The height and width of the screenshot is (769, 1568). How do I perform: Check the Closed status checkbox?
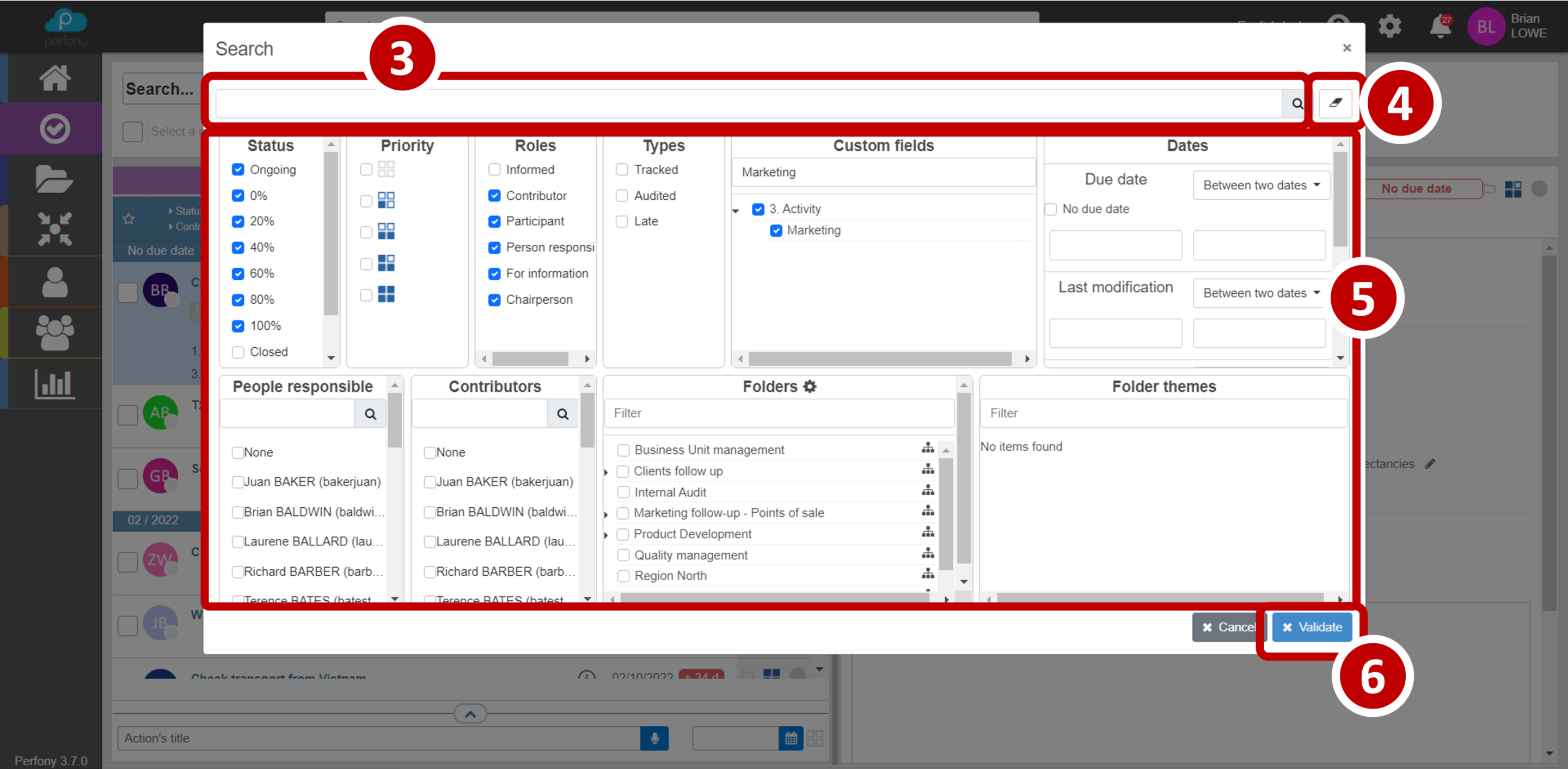coord(238,352)
